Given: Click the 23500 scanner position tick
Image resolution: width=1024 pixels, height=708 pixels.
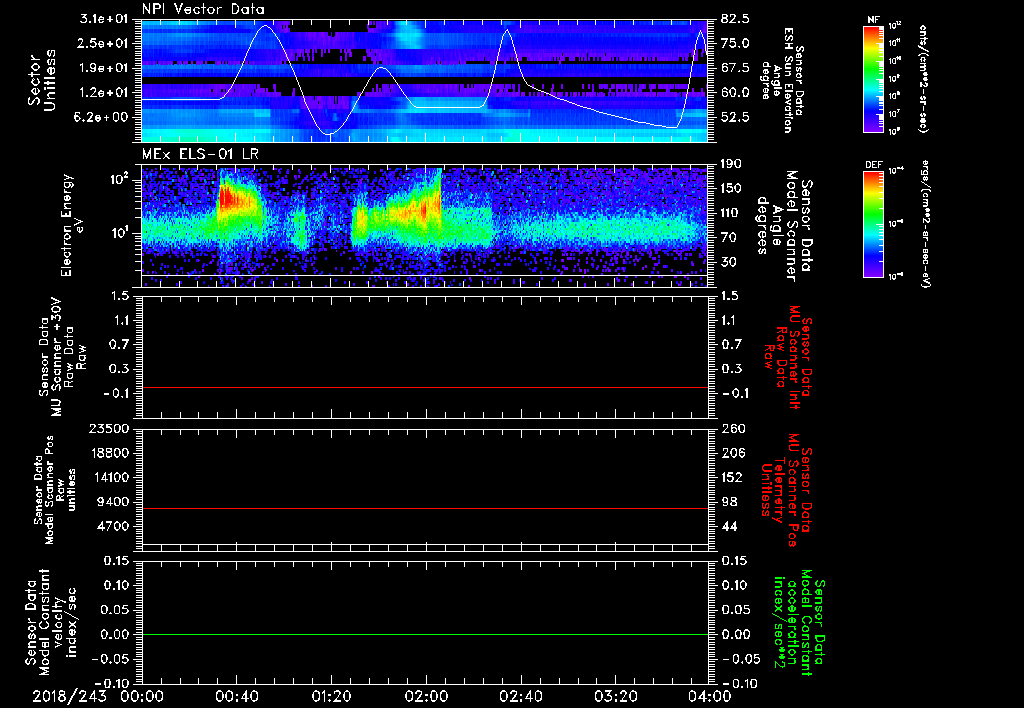Looking at the screenshot, I should pos(110,428).
